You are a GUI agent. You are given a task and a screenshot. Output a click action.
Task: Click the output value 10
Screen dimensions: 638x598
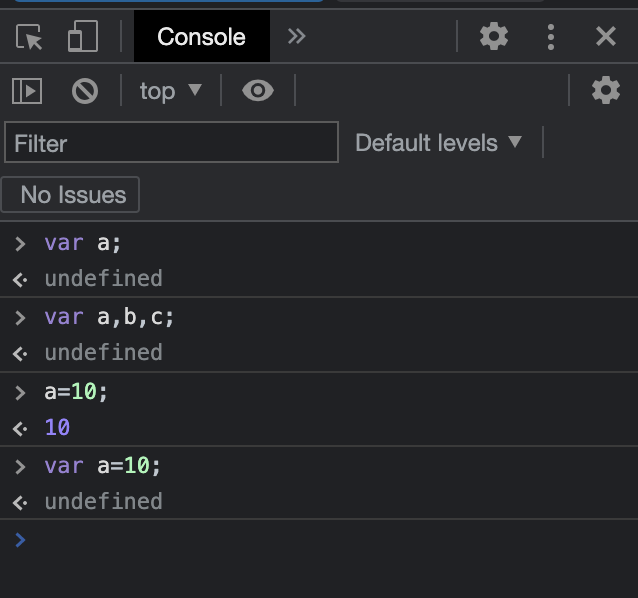[x=57, y=427]
